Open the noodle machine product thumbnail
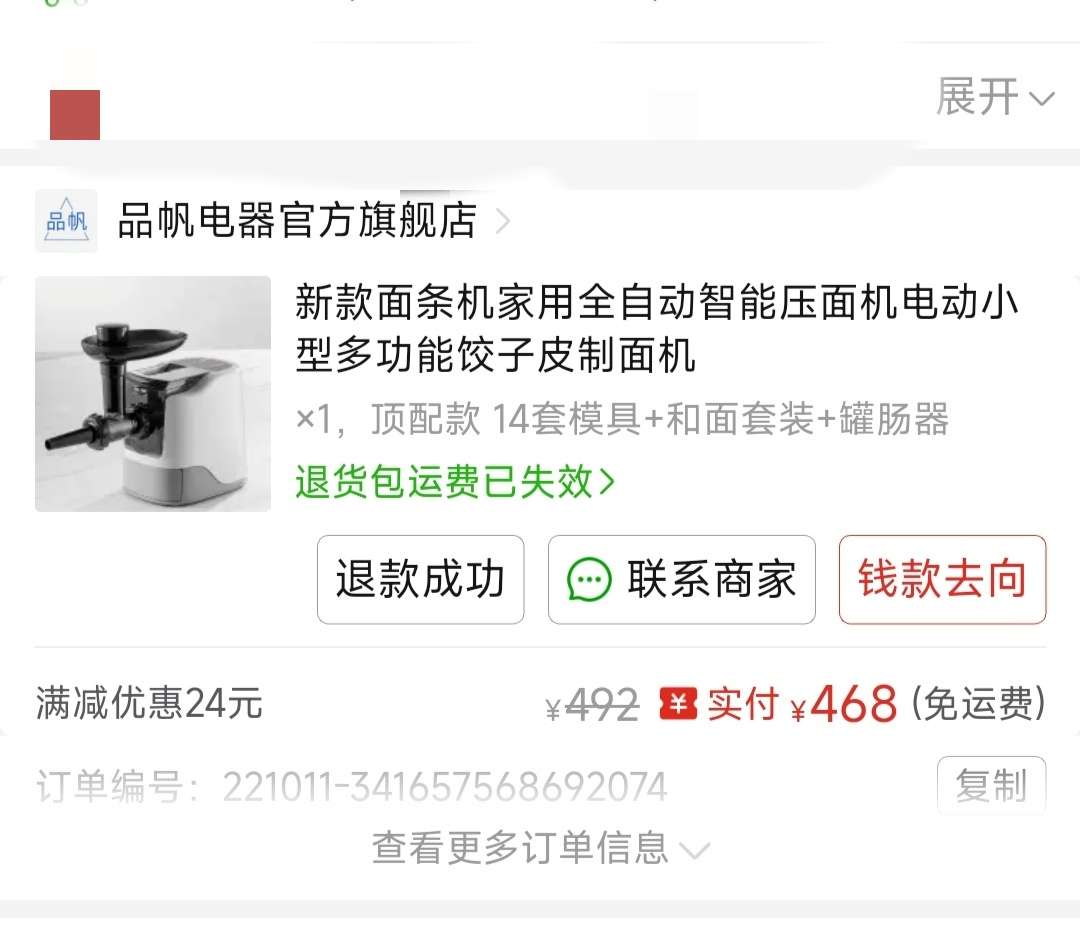The width and height of the screenshot is (1080, 940). pyautogui.click(x=153, y=394)
